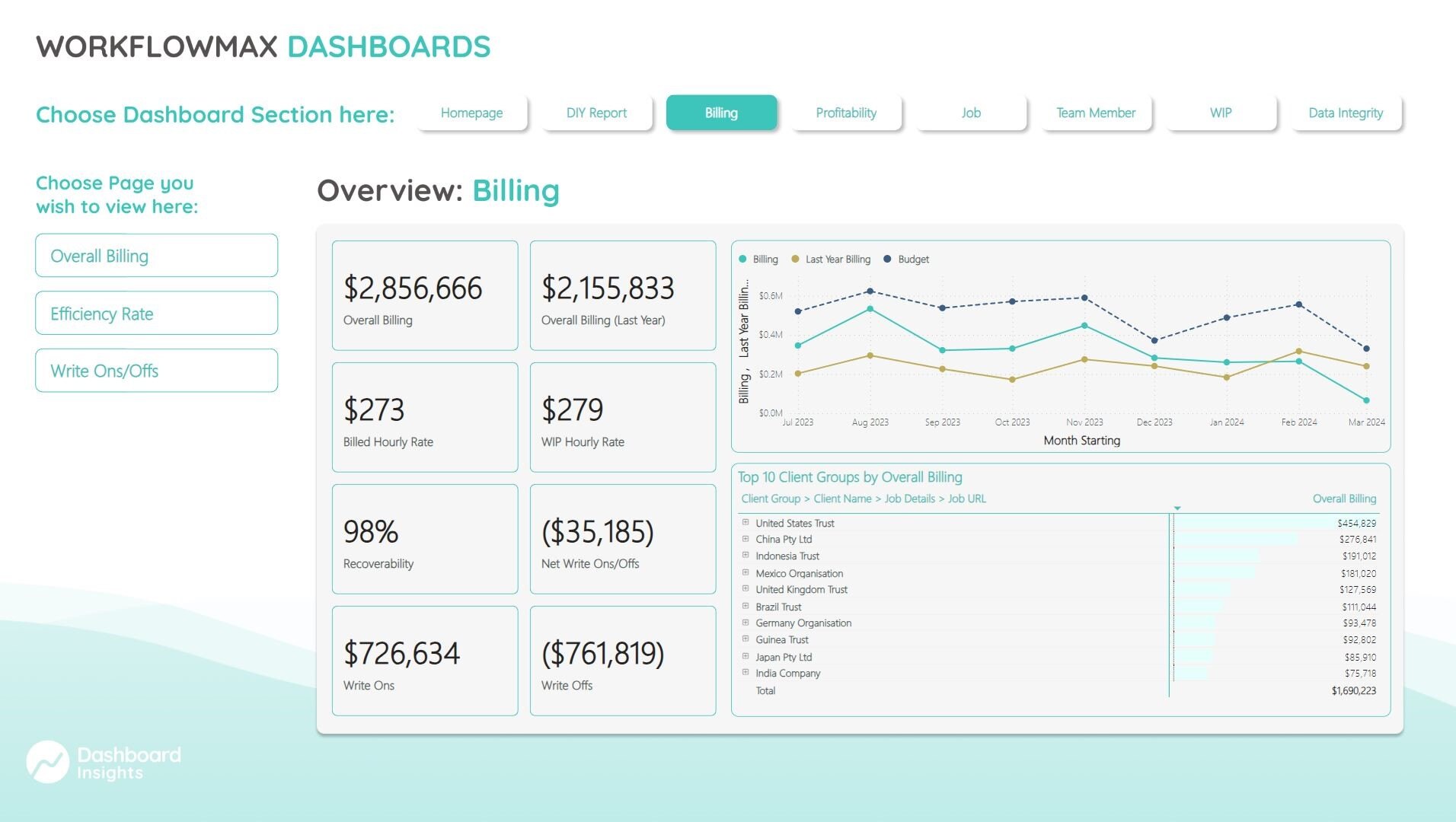Click the $92,802 Guinea Trust value

pyautogui.click(x=1359, y=640)
